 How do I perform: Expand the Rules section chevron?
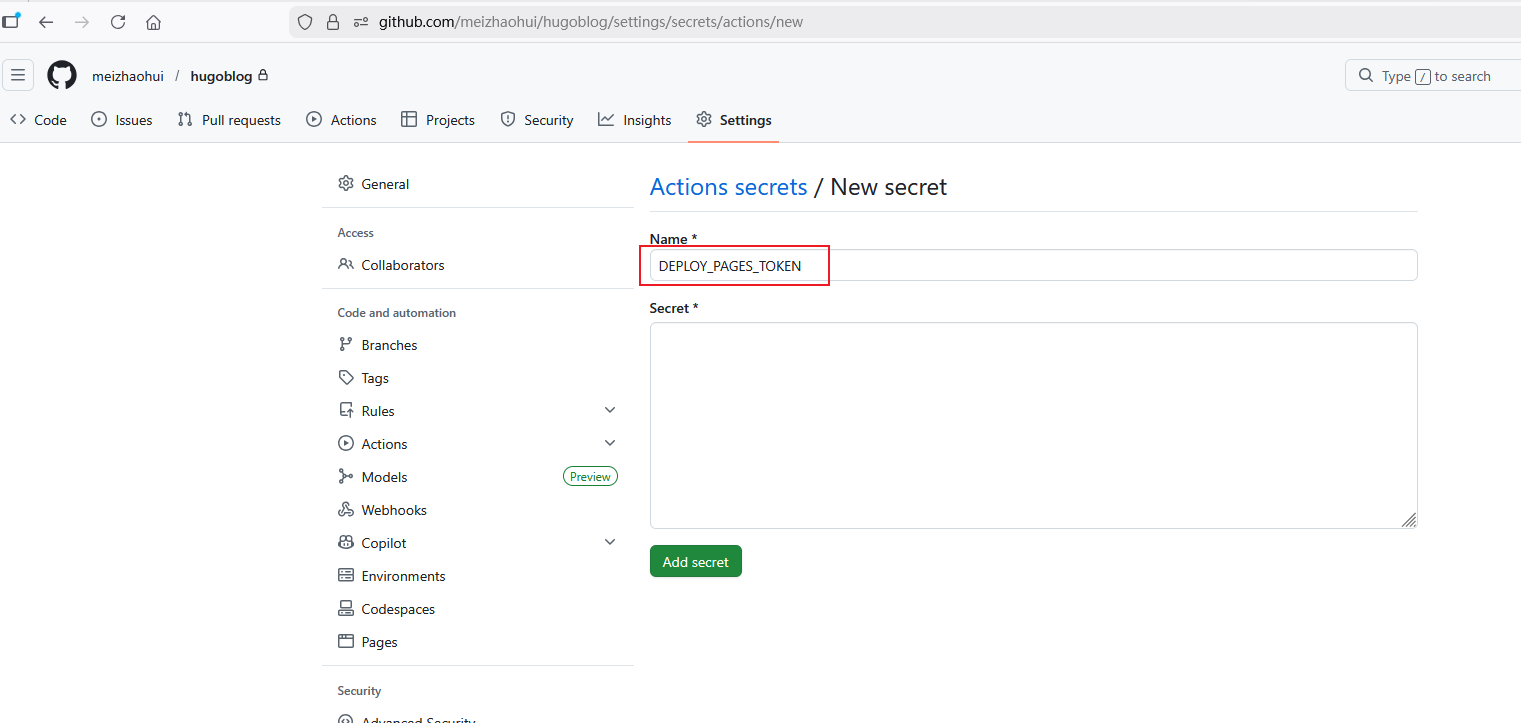click(x=610, y=410)
